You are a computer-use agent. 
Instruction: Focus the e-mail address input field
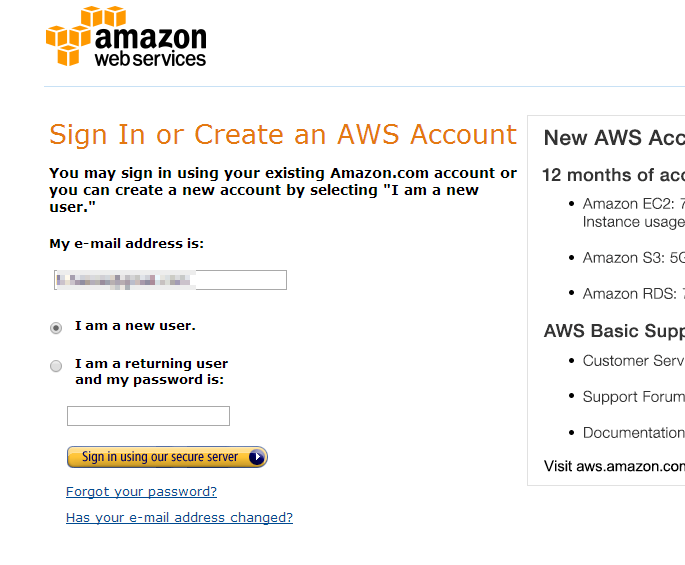pos(170,280)
